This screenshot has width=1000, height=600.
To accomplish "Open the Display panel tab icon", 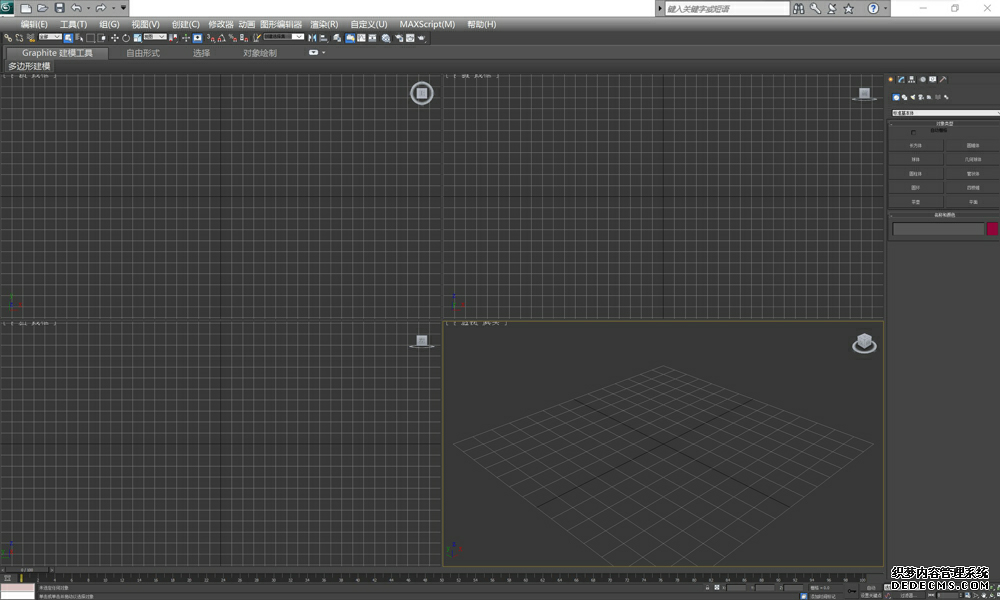I will pos(932,79).
